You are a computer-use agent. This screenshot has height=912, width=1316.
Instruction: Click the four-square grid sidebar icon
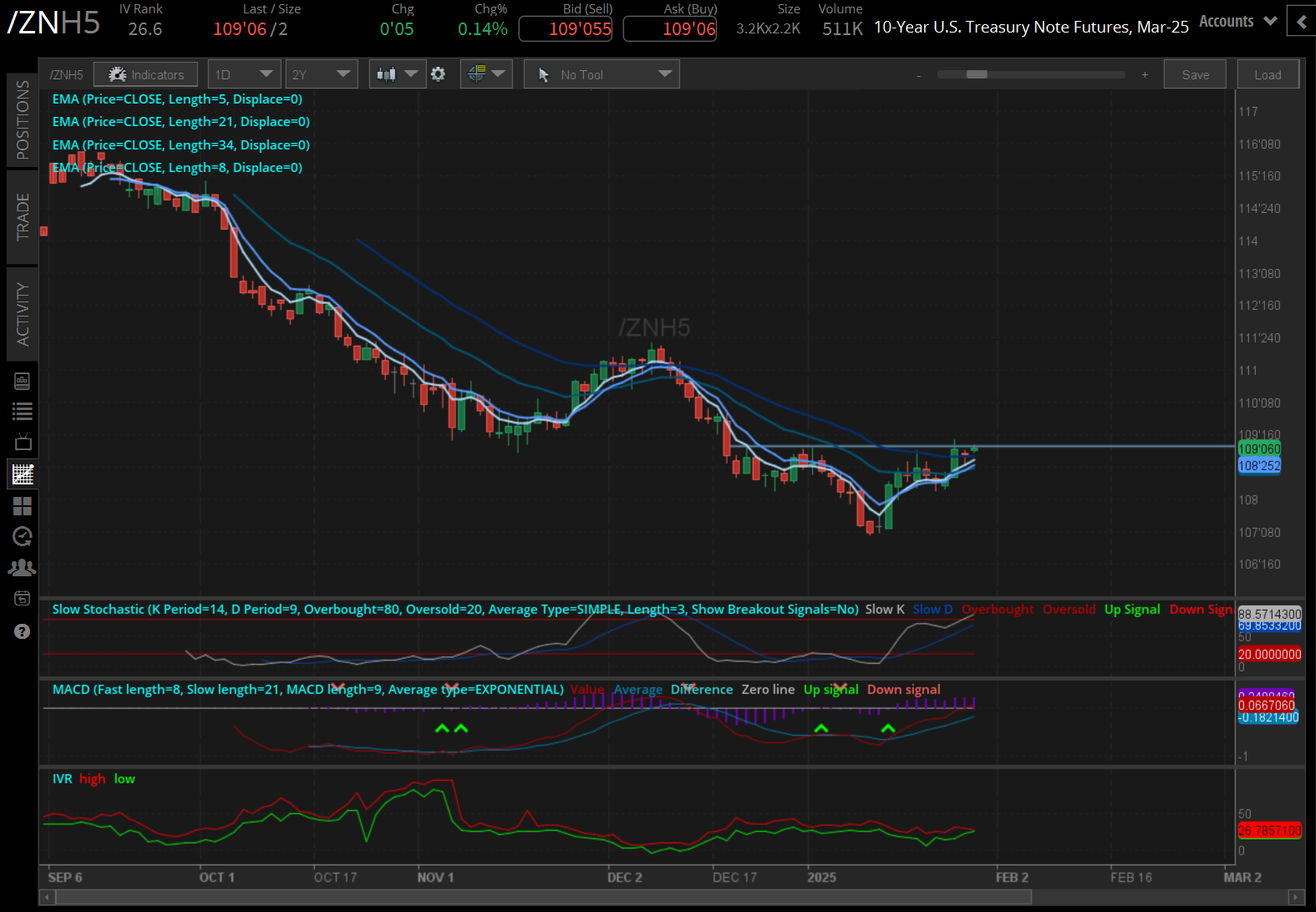click(x=23, y=506)
